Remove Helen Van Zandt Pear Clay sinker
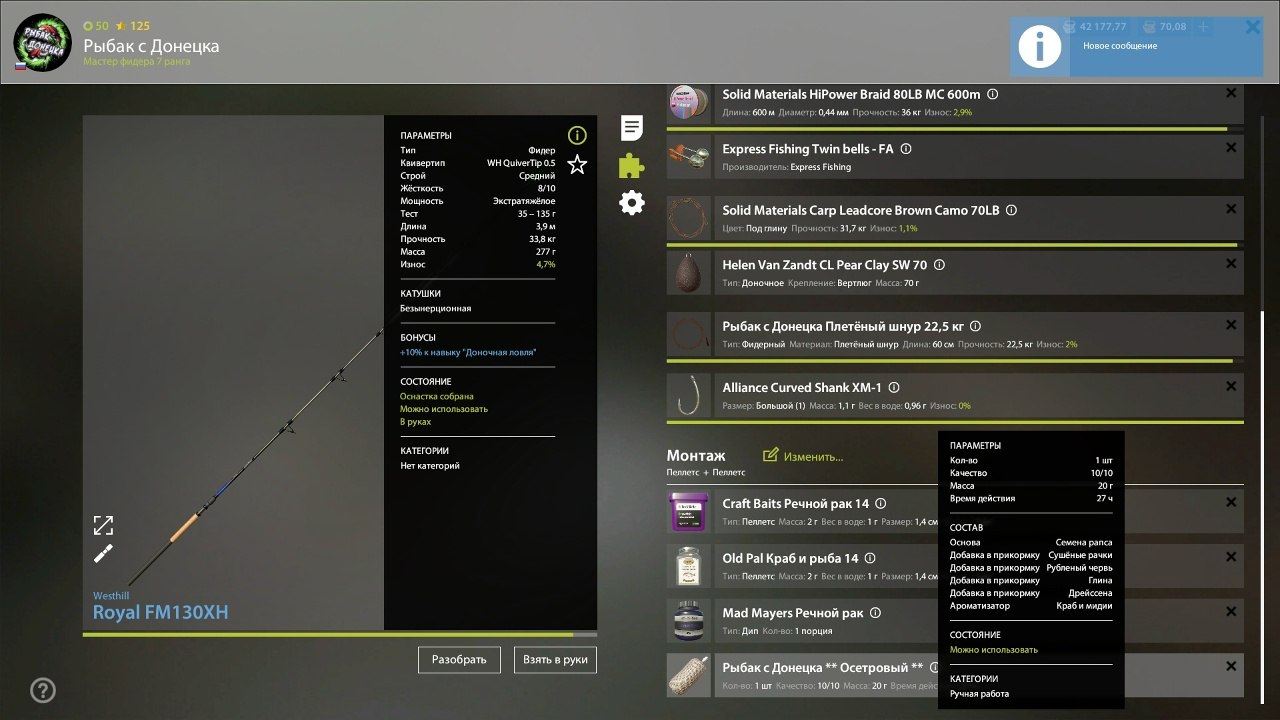Image resolution: width=1280 pixels, height=720 pixels. pos(1231,264)
